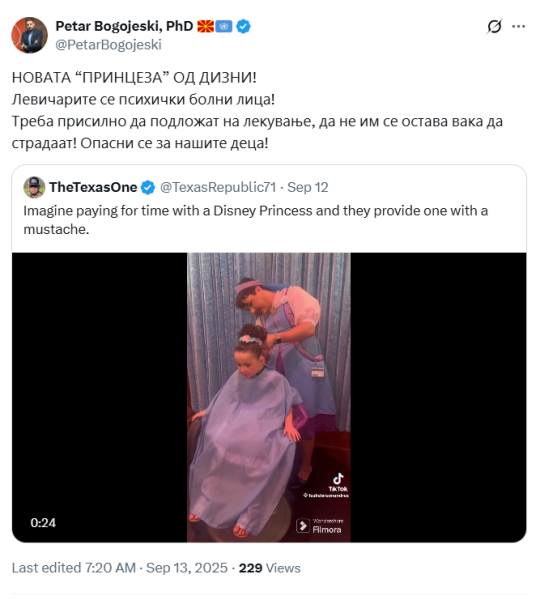The width and height of the screenshot is (536, 600).
Task: Open TheTexasOne profile name link
Action: tap(93, 187)
